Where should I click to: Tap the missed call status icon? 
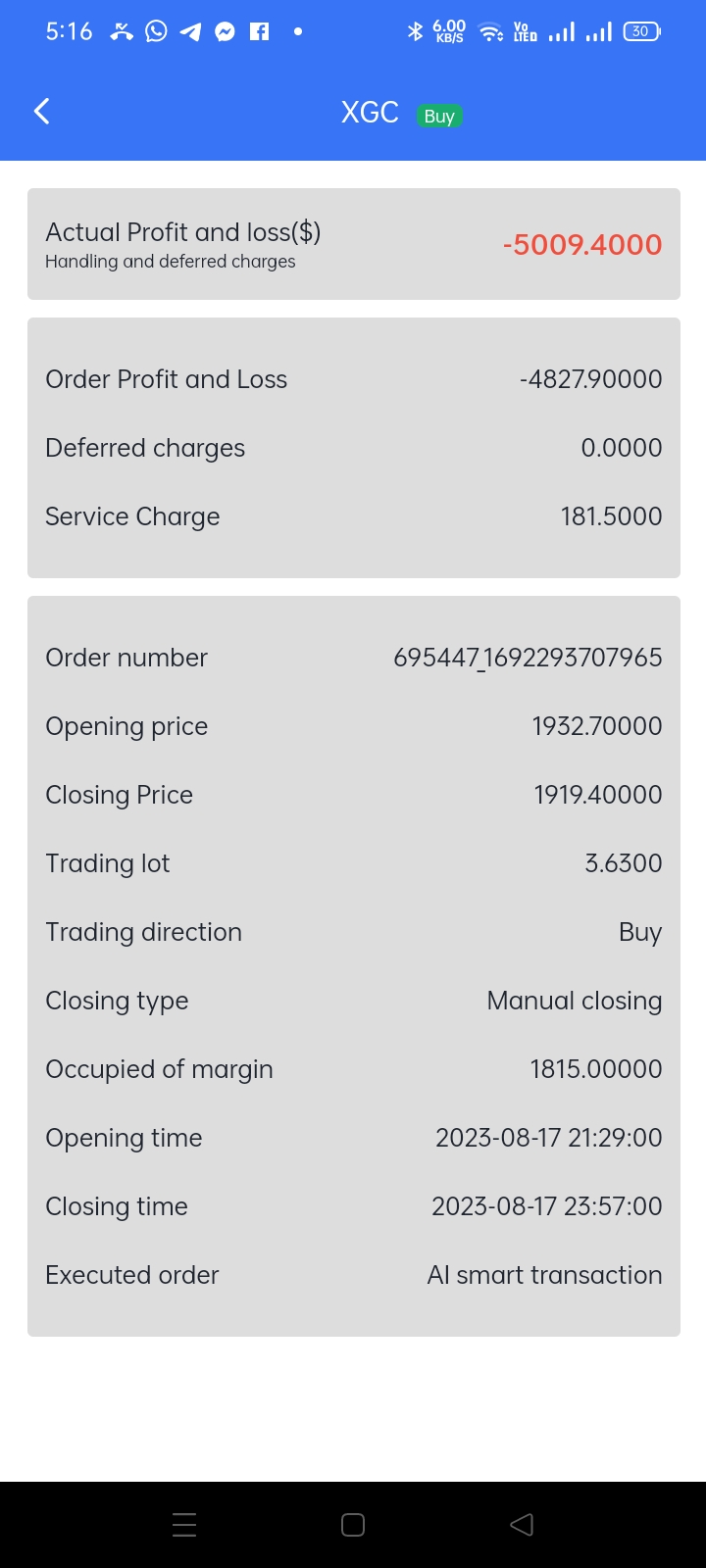(x=122, y=31)
